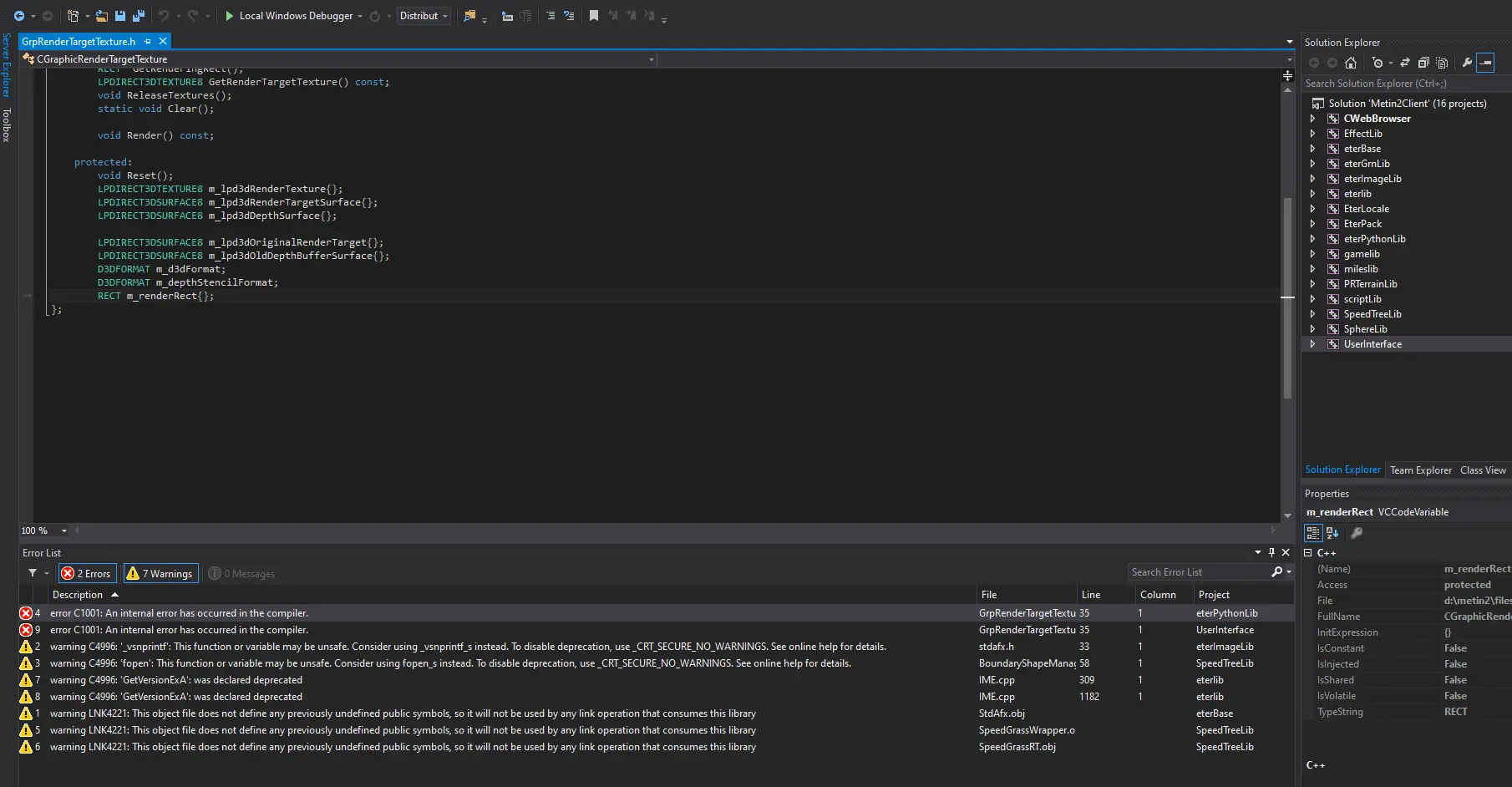Click the Open File folder icon
This screenshot has height=787, width=1512.
102,16
